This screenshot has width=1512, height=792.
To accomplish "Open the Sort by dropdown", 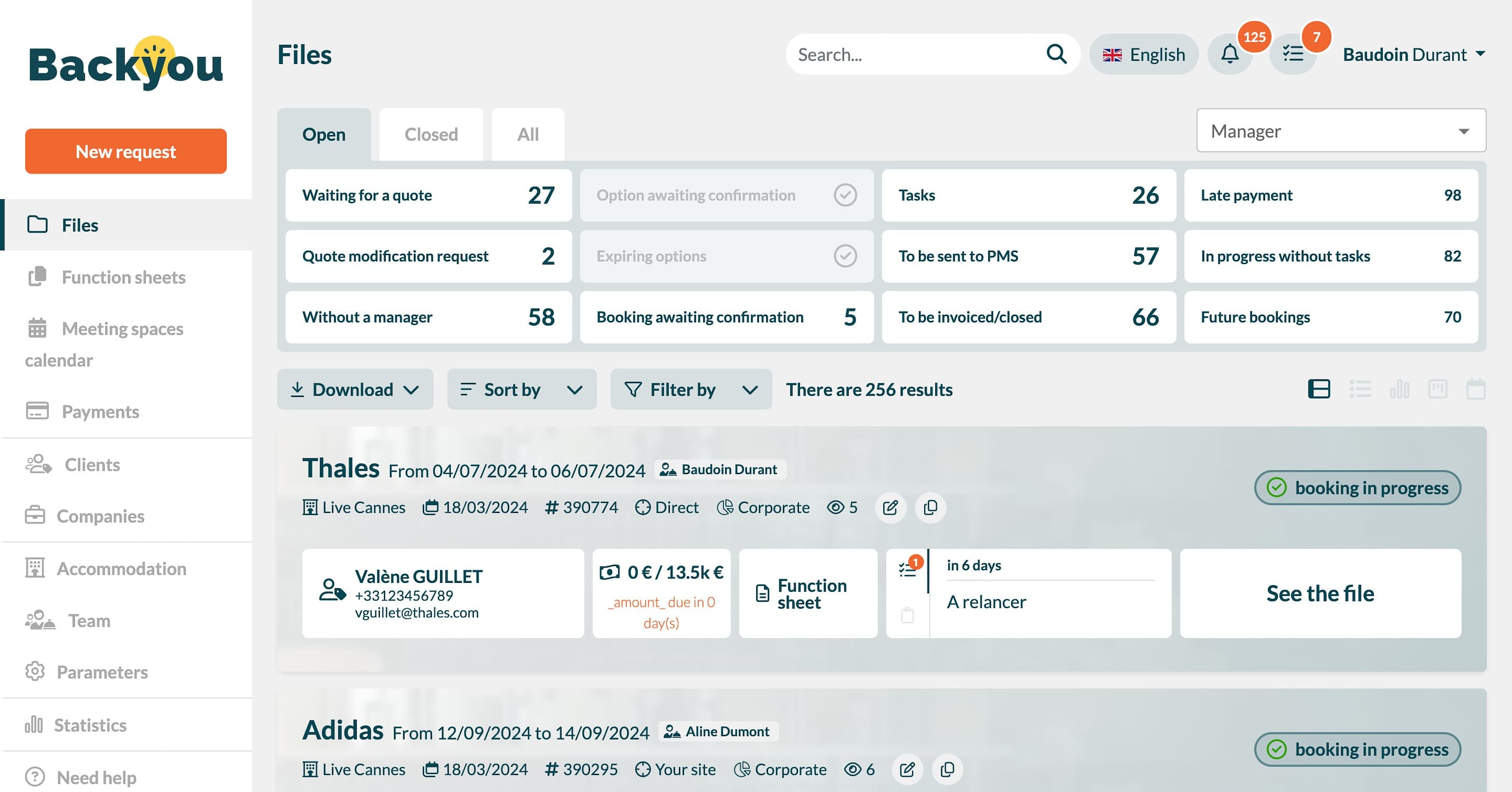I will (x=521, y=389).
